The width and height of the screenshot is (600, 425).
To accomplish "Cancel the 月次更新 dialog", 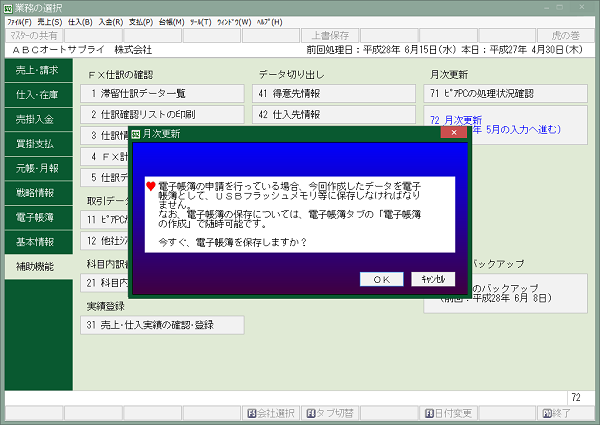I will tap(433, 279).
